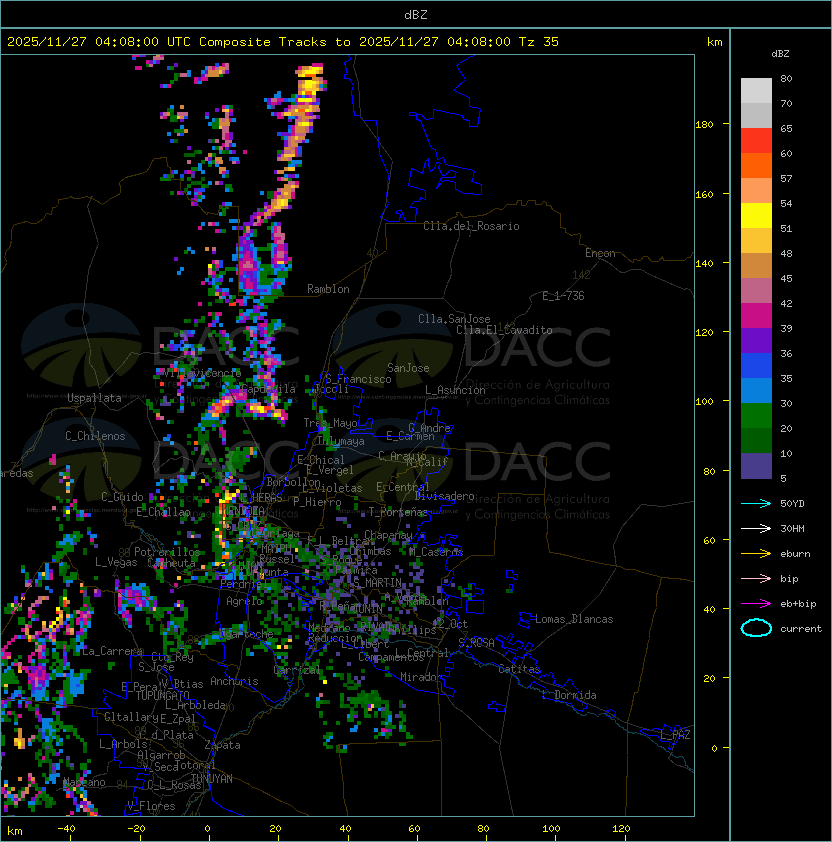The width and height of the screenshot is (832, 842).
Task: Click the 'C_Chilenos' map label
Action: pos(95,436)
